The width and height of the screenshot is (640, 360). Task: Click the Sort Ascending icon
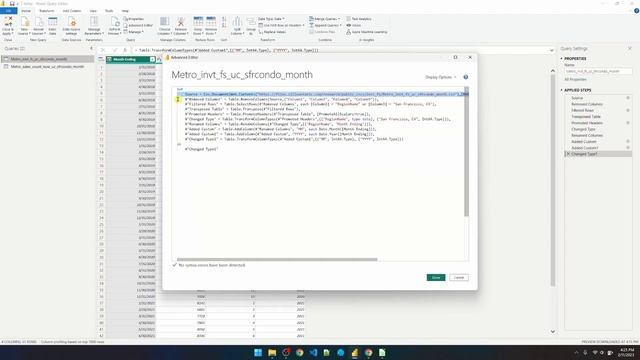click(224, 19)
